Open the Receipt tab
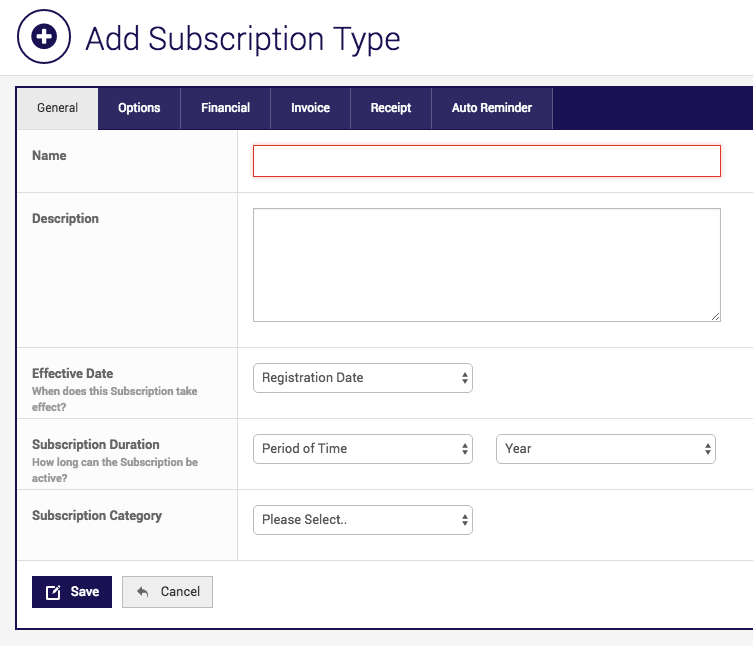753x646 pixels. point(391,108)
